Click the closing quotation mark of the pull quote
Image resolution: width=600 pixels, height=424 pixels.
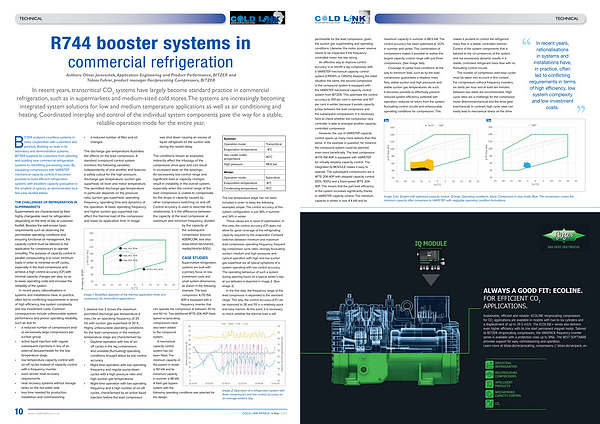(580, 109)
